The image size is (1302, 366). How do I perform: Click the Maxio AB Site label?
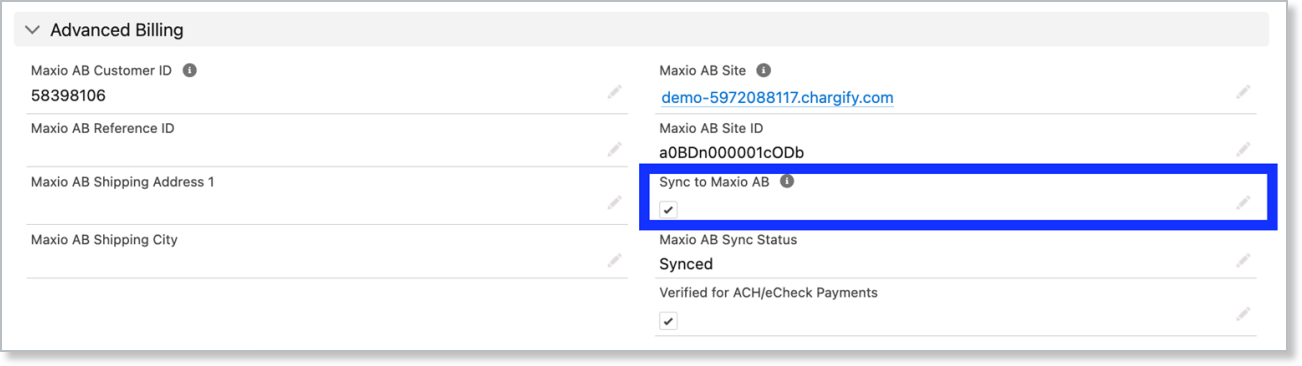point(703,71)
